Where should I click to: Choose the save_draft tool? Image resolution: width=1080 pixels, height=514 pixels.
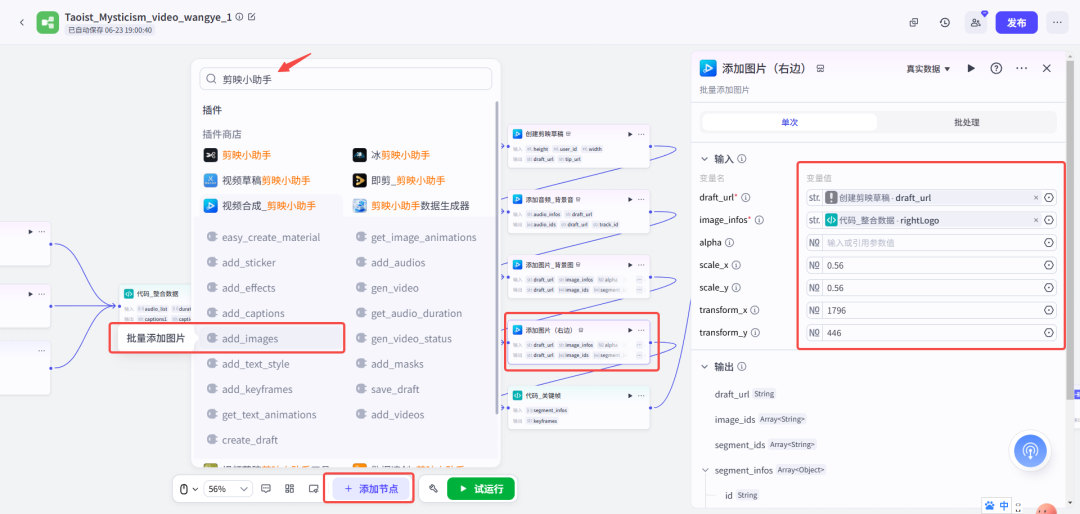click(395, 389)
